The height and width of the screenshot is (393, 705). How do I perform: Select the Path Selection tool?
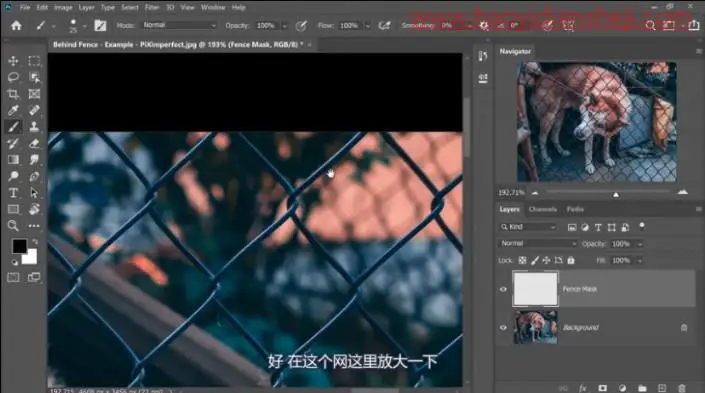pos(34,193)
